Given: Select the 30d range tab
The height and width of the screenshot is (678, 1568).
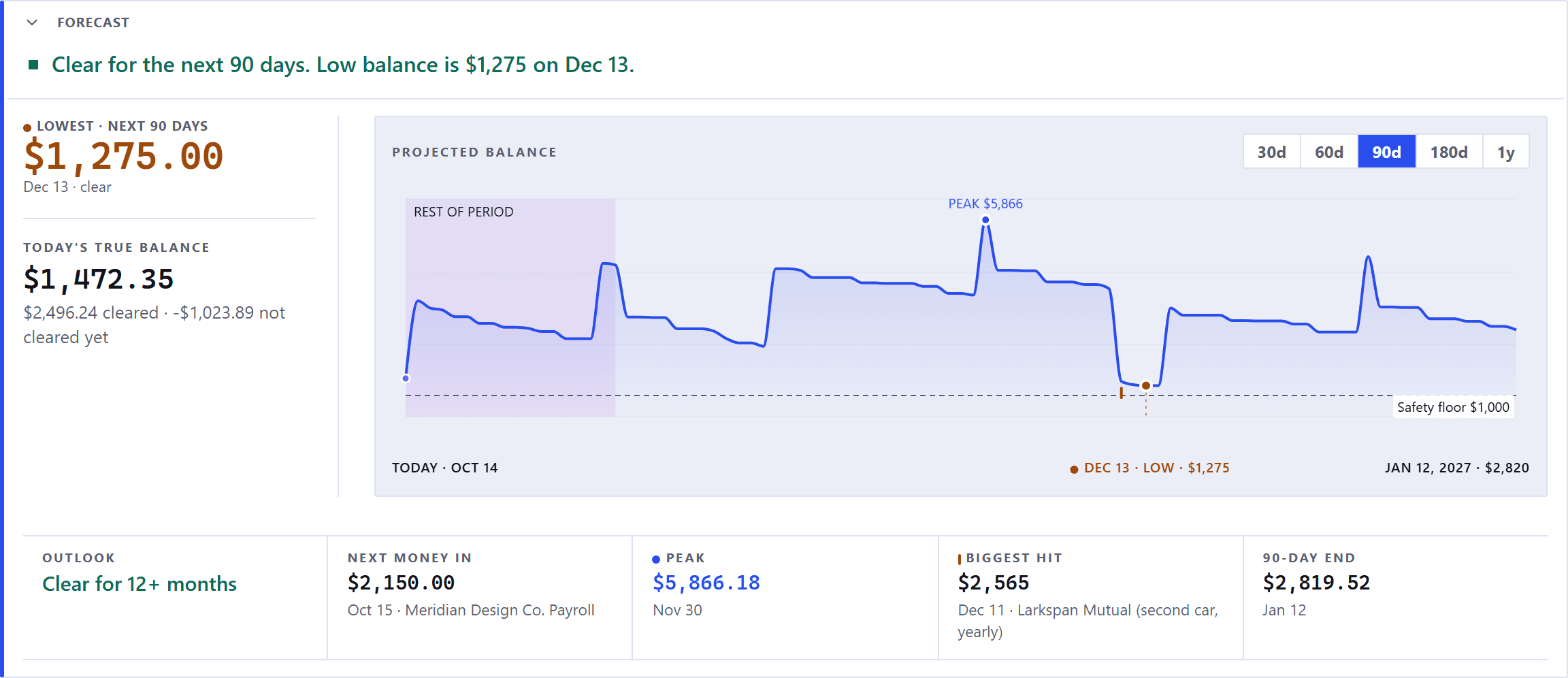Looking at the screenshot, I should (x=1271, y=152).
